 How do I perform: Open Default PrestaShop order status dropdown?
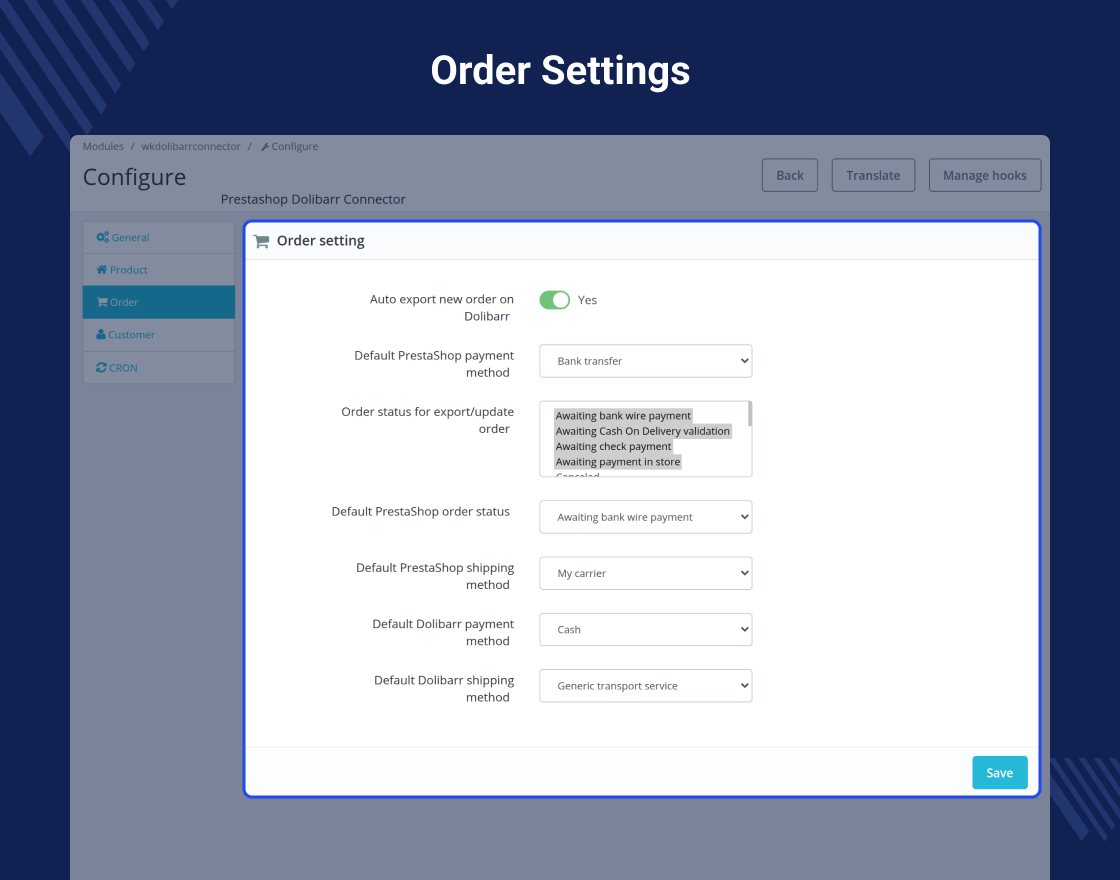click(x=646, y=517)
